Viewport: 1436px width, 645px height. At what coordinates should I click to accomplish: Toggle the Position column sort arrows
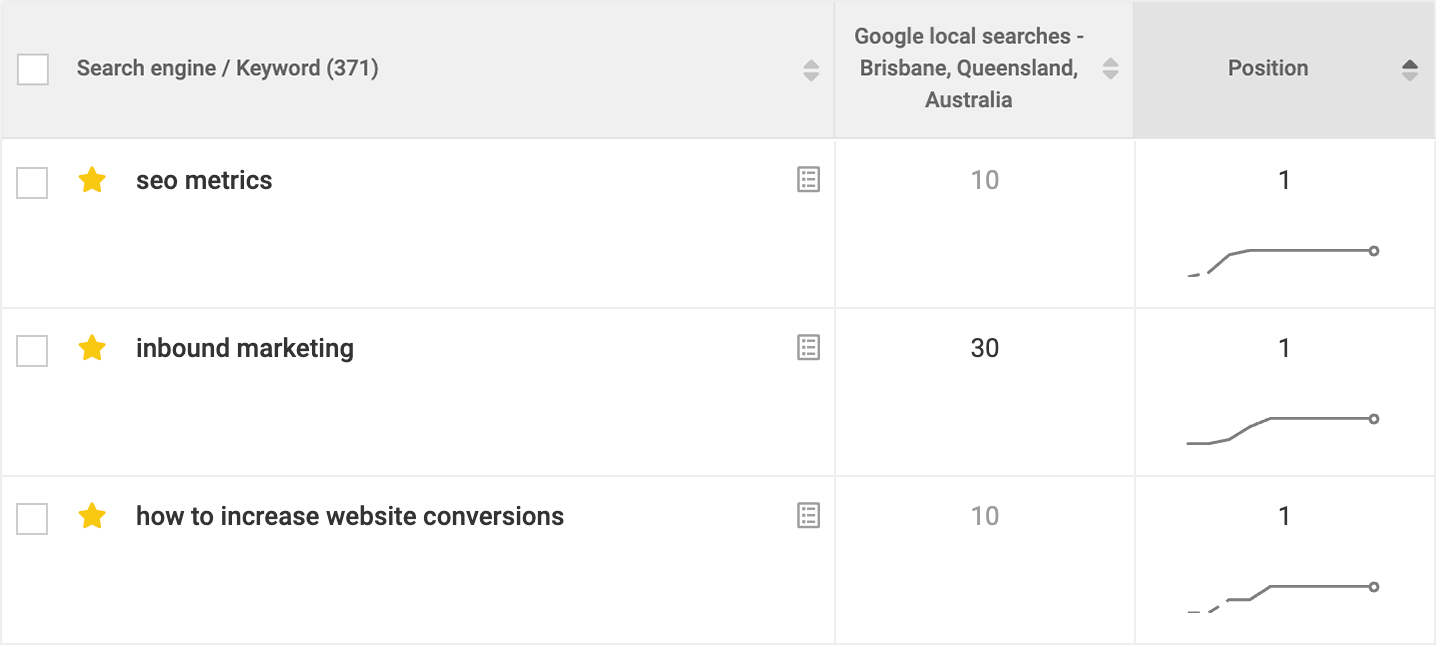click(x=1410, y=69)
